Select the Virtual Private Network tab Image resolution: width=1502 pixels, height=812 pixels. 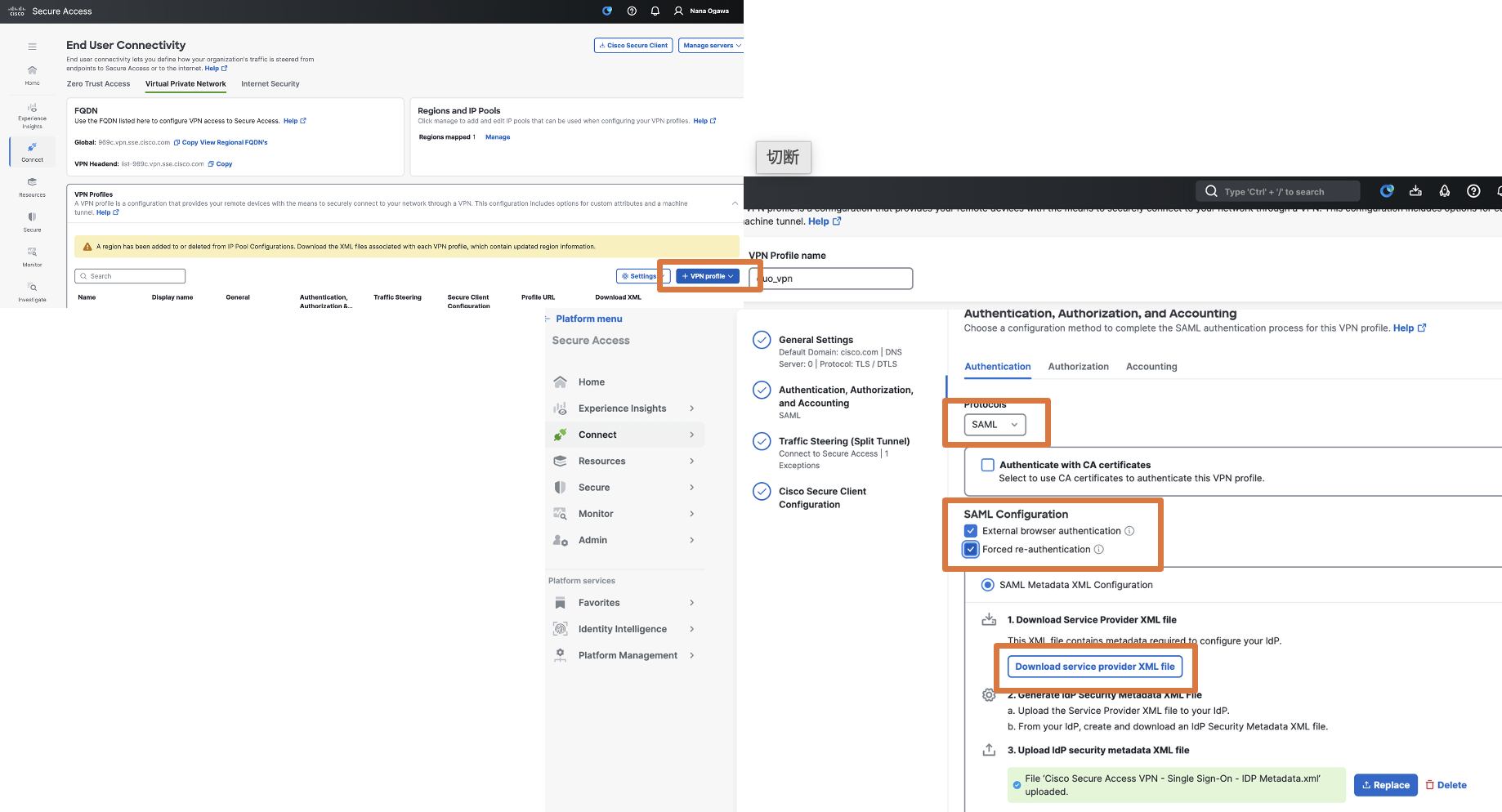point(186,84)
